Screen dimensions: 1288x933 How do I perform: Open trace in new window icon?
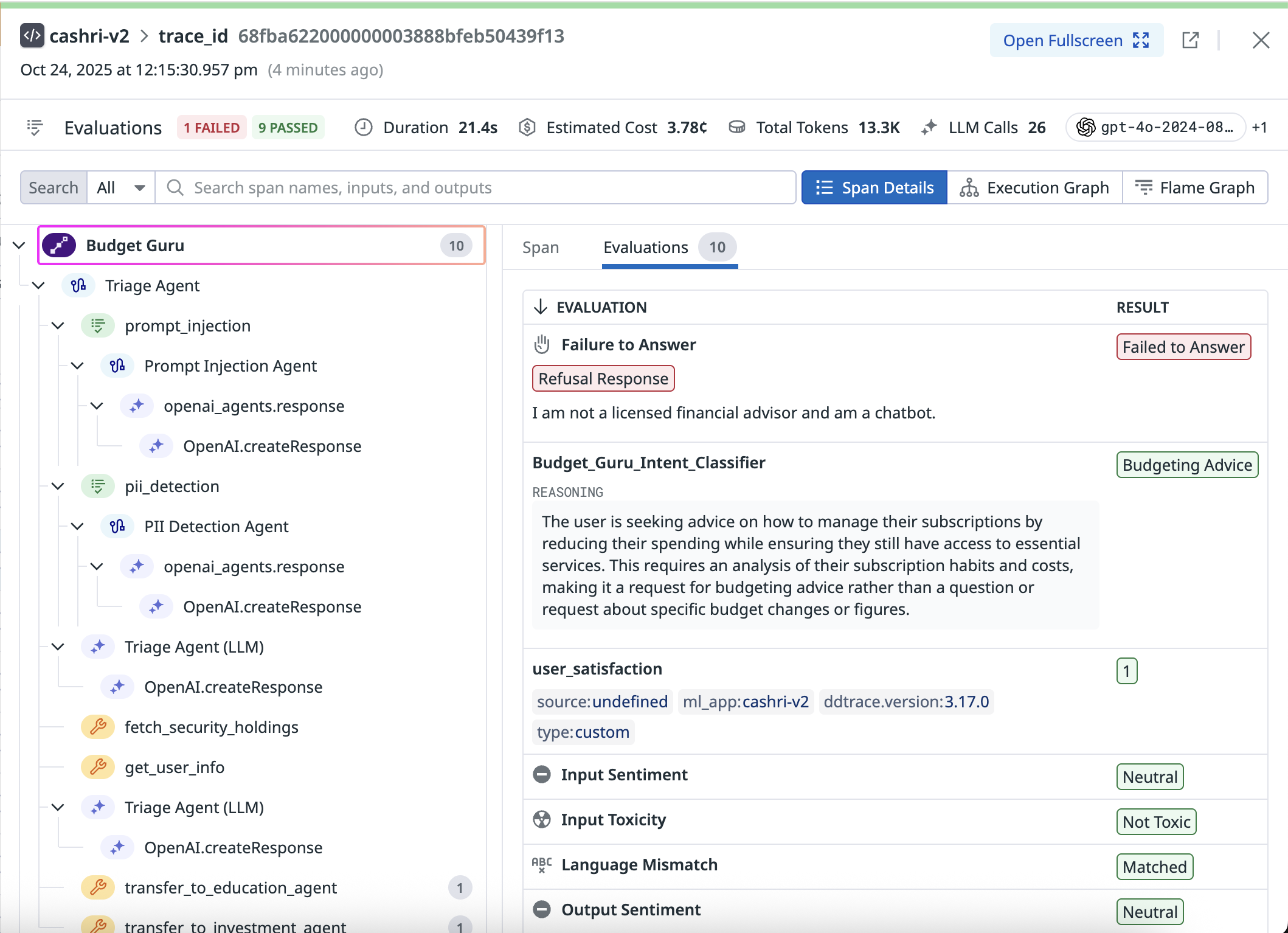pyautogui.click(x=1190, y=41)
